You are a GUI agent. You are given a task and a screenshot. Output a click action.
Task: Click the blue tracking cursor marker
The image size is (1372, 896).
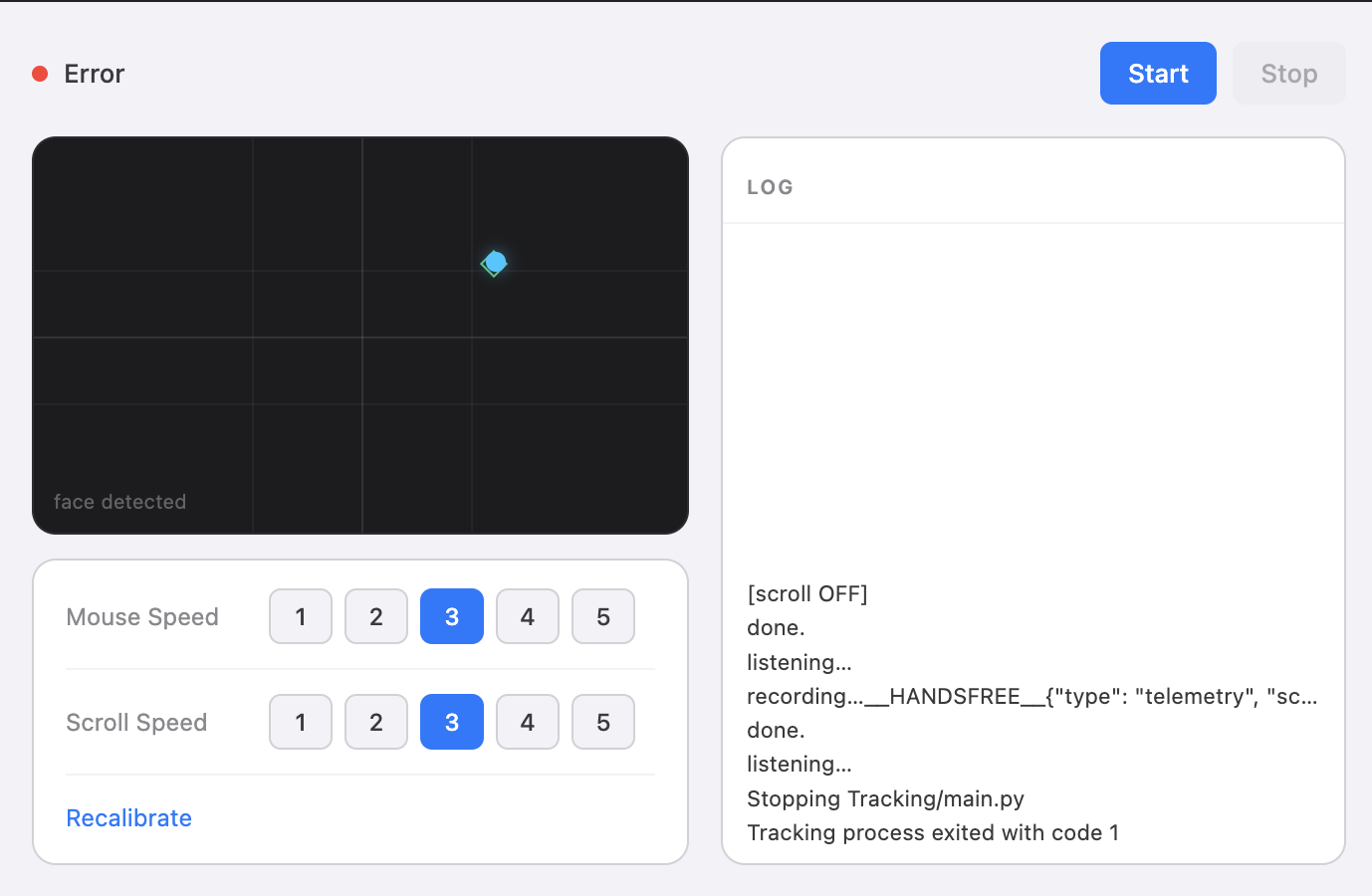click(x=495, y=263)
